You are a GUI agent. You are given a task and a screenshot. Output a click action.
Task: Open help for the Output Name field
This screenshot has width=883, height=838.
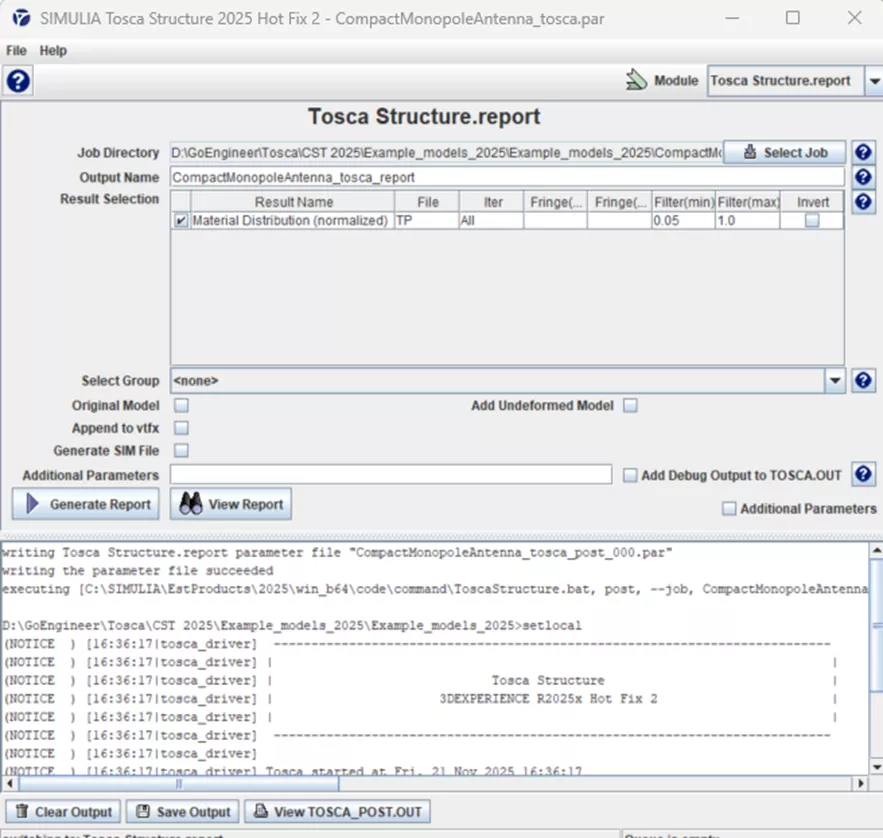[862, 177]
